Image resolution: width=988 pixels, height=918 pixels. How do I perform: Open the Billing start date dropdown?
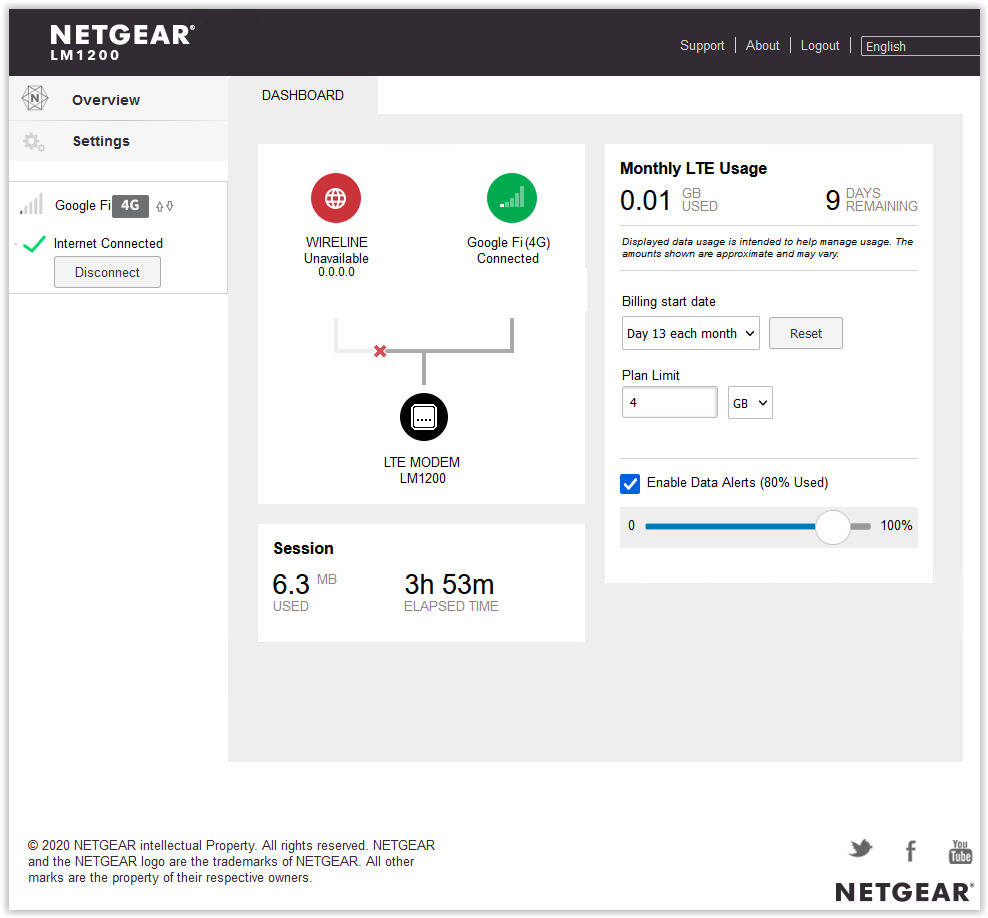click(690, 334)
